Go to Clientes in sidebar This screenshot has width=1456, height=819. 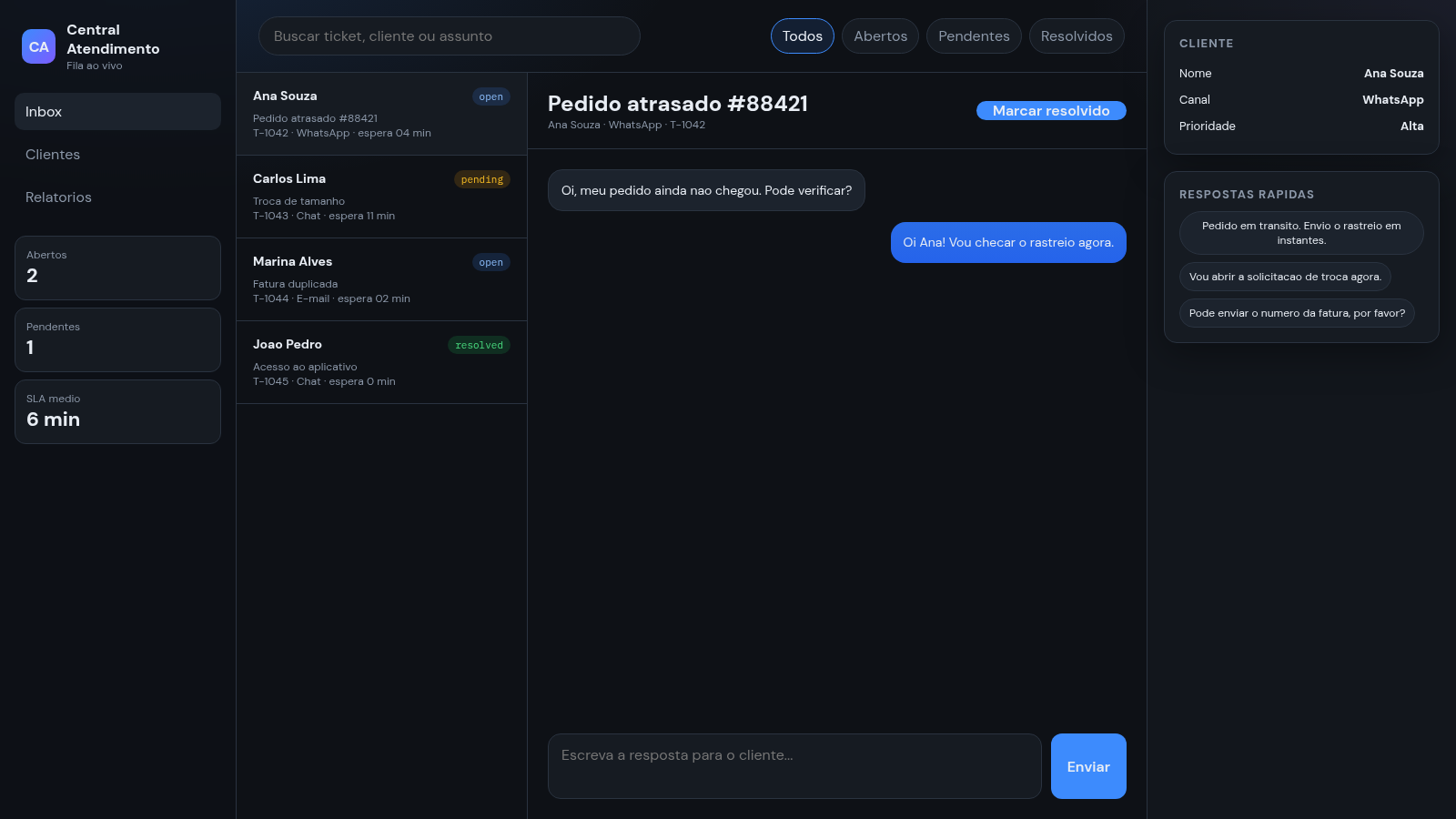(117, 154)
